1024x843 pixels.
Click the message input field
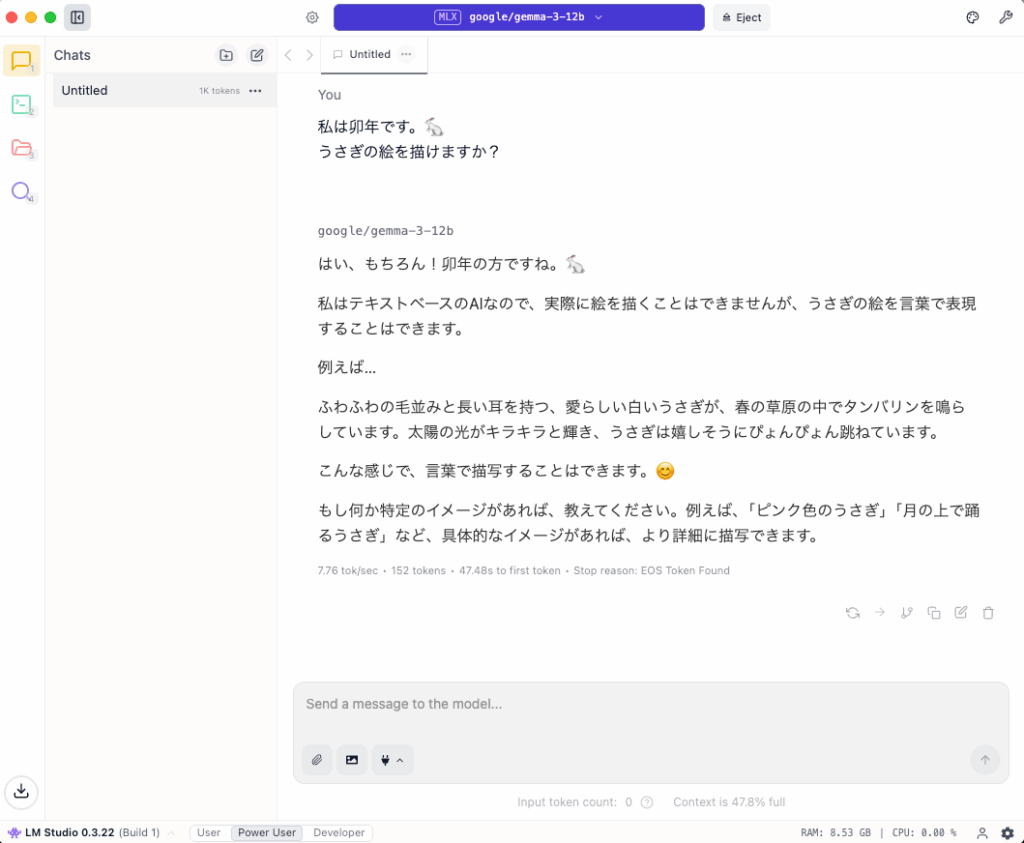[x=650, y=704]
